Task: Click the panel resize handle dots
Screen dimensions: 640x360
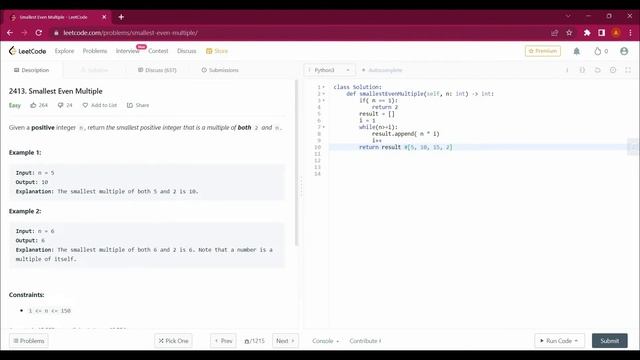Action: [301, 186]
